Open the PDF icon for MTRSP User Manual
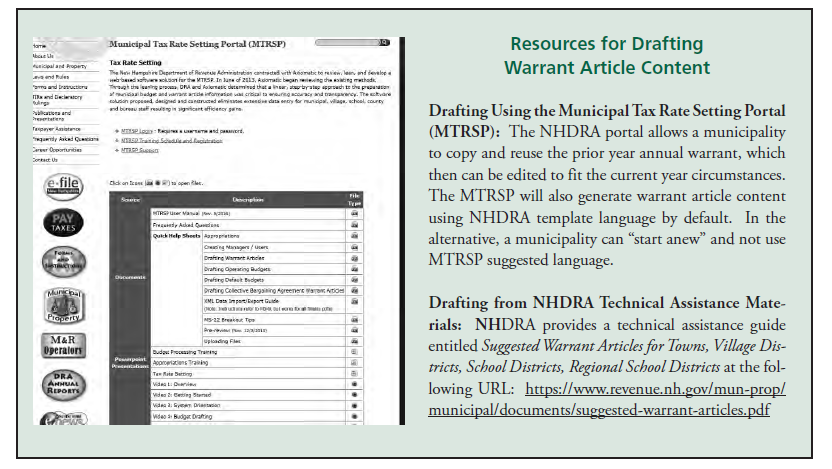Viewport: 832px width, 469px height. click(354, 213)
